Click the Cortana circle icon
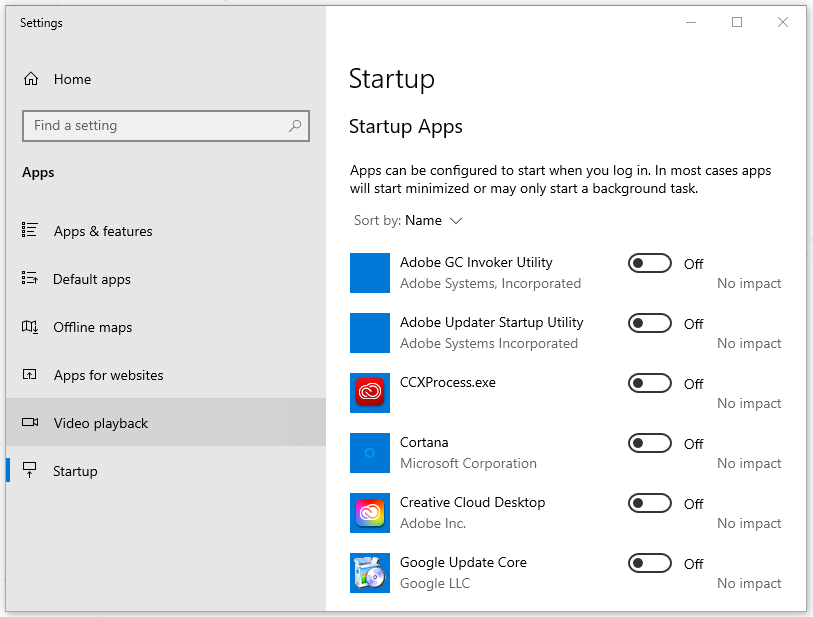This screenshot has height=617, width=813. point(370,453)
